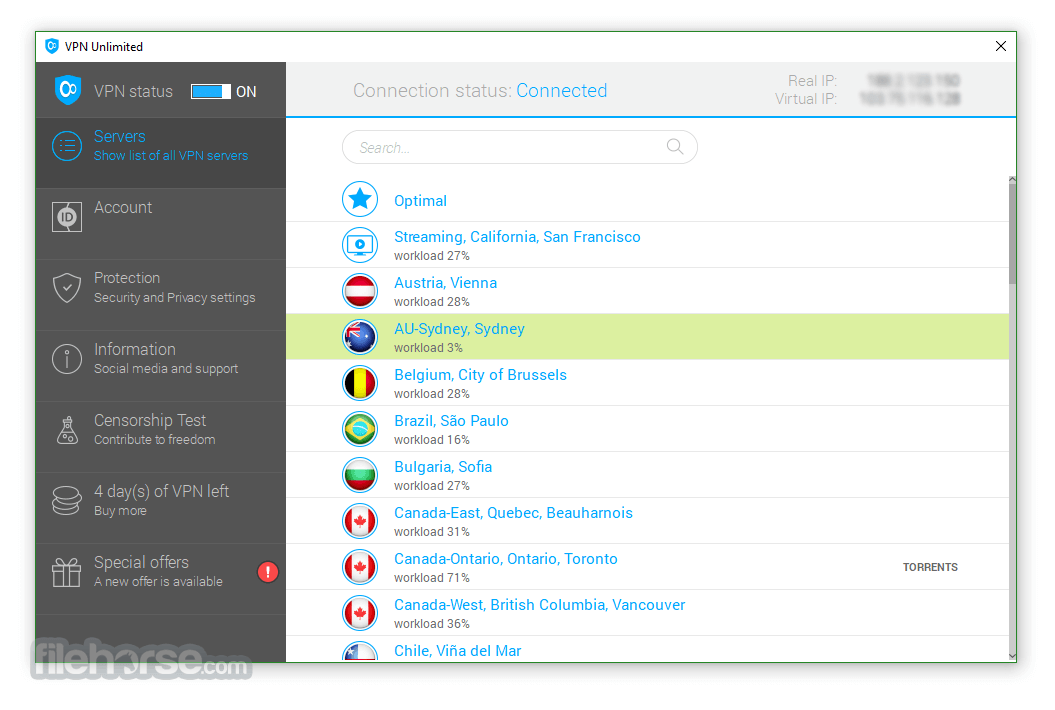Open the Account section
This screenshot has width=1055, height=710.
pos(161,224)
